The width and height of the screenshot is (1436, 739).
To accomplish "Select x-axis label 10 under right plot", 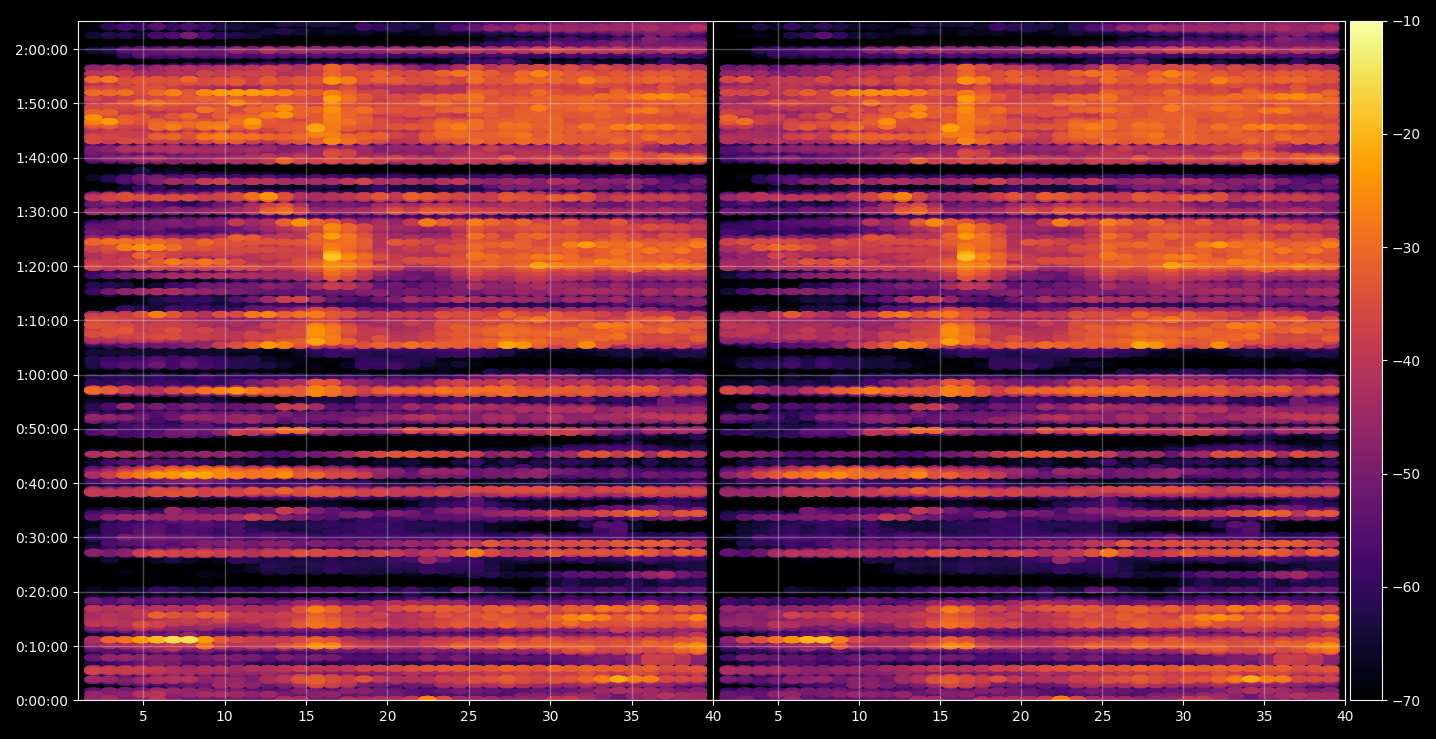I will (858, 717).
